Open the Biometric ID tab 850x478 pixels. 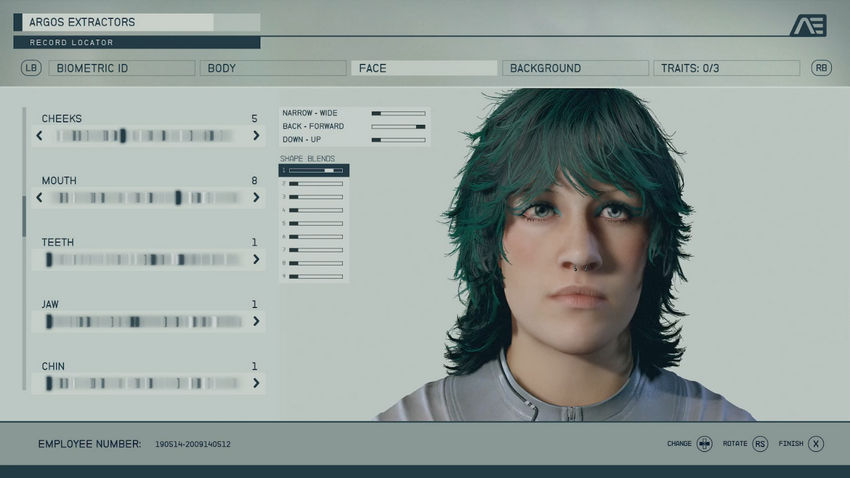click(x=121, y=68)
